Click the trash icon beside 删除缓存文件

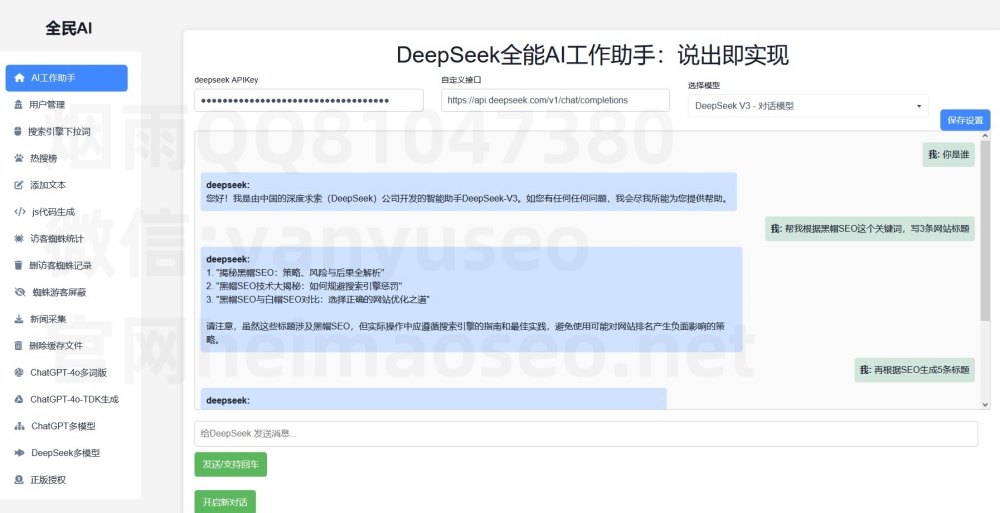click(18, 346)
